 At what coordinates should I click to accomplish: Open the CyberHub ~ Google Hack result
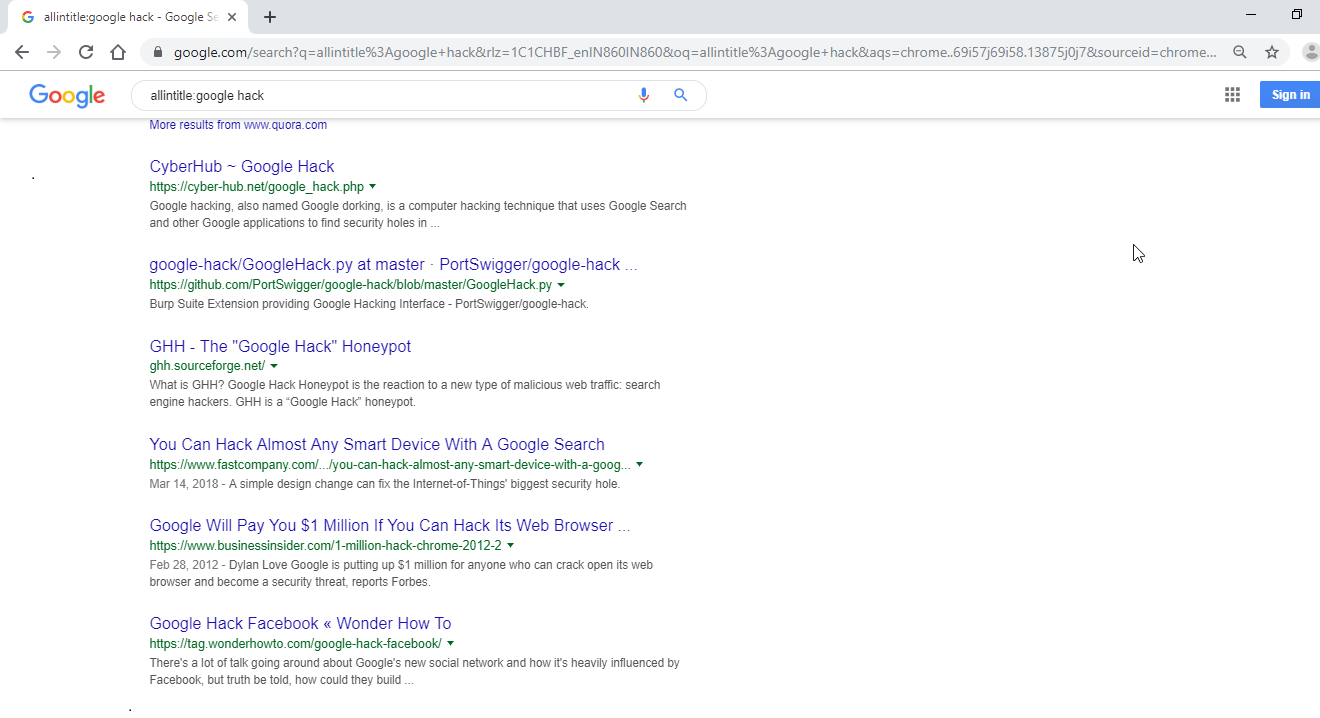click(x=242, y=166)
